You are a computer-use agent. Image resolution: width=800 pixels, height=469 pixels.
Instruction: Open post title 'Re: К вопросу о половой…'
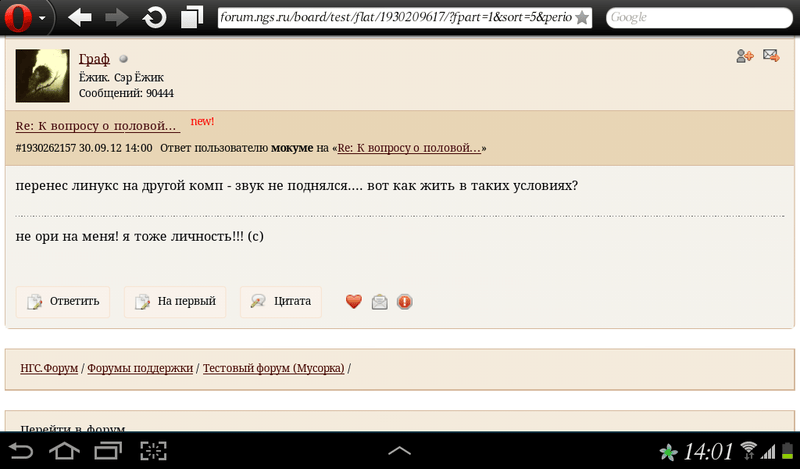97,126
